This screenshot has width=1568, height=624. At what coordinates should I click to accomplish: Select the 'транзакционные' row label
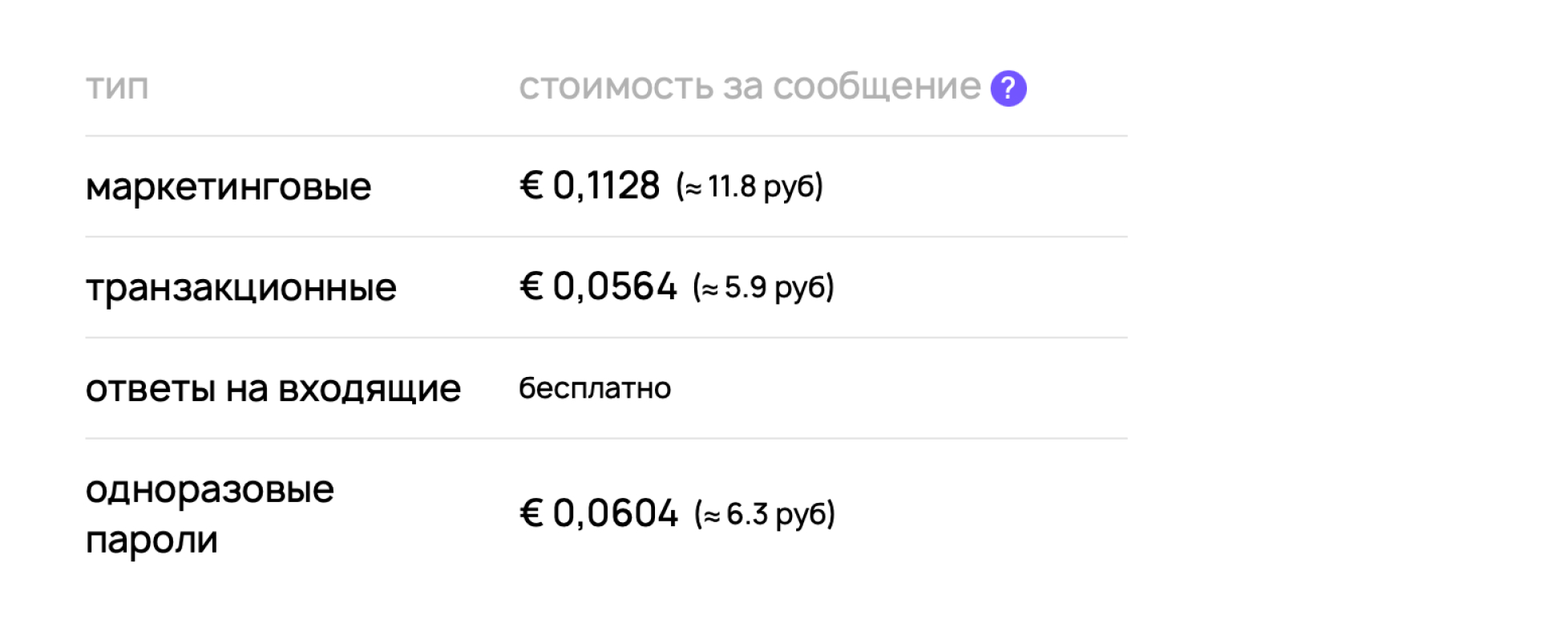pyautogui.click(x=241, y=288)
